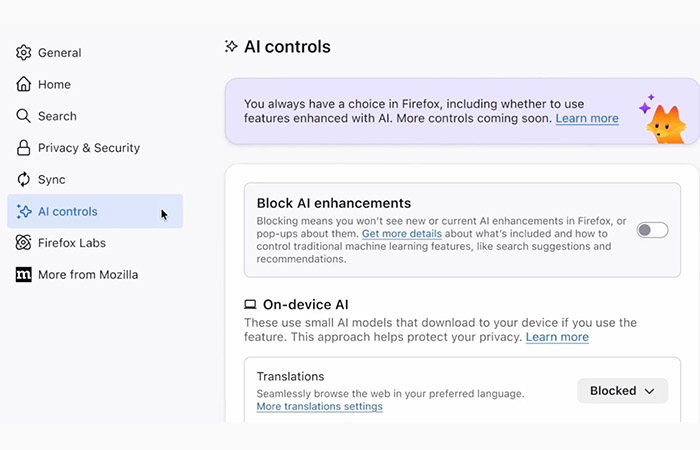700x450 pixels.
Task: Click the Home house icon
Action: point(24,85)
